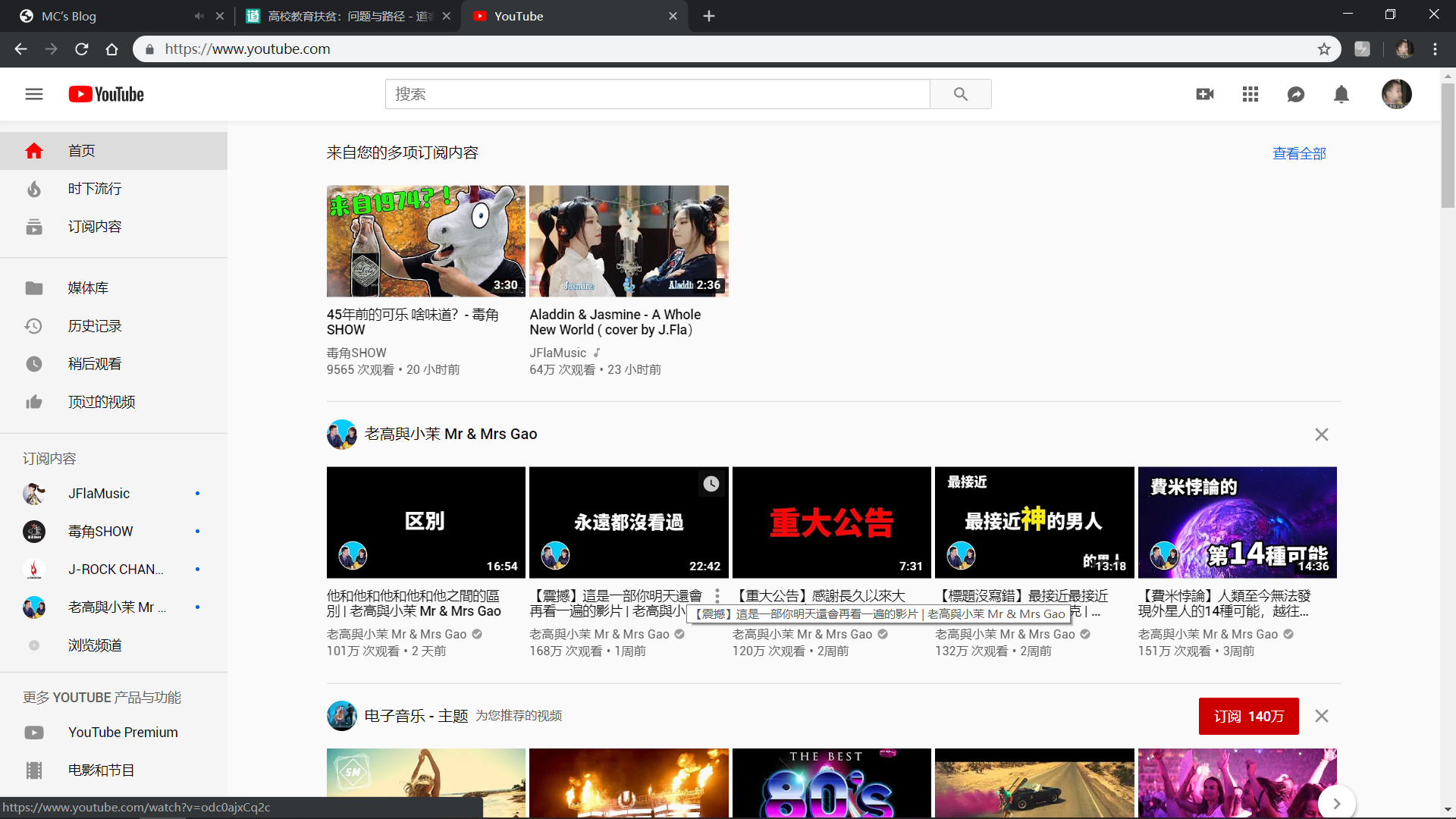Open 历史记录 history

click(114, 326)
